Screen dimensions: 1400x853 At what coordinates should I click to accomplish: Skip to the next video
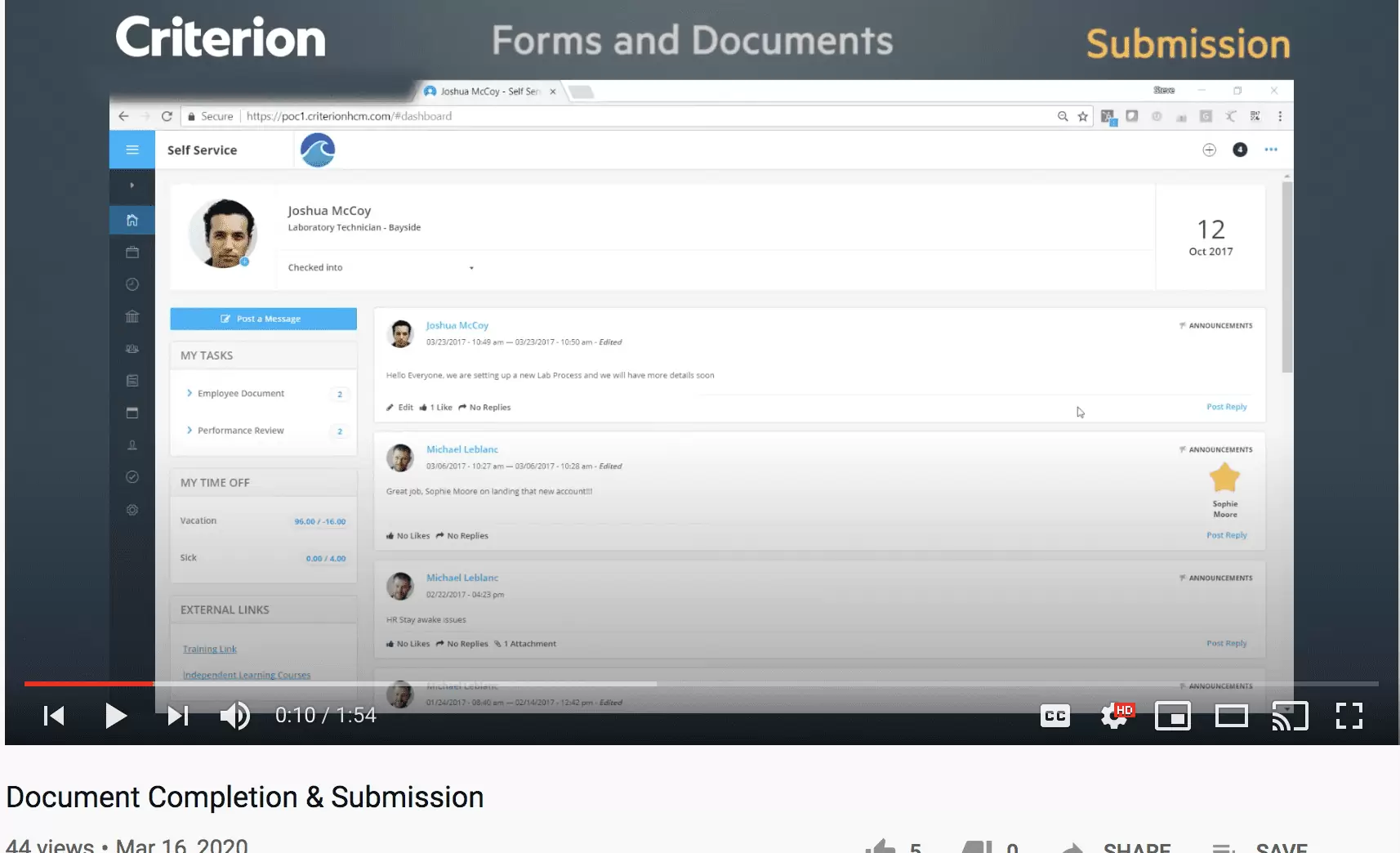click(177, 716)
